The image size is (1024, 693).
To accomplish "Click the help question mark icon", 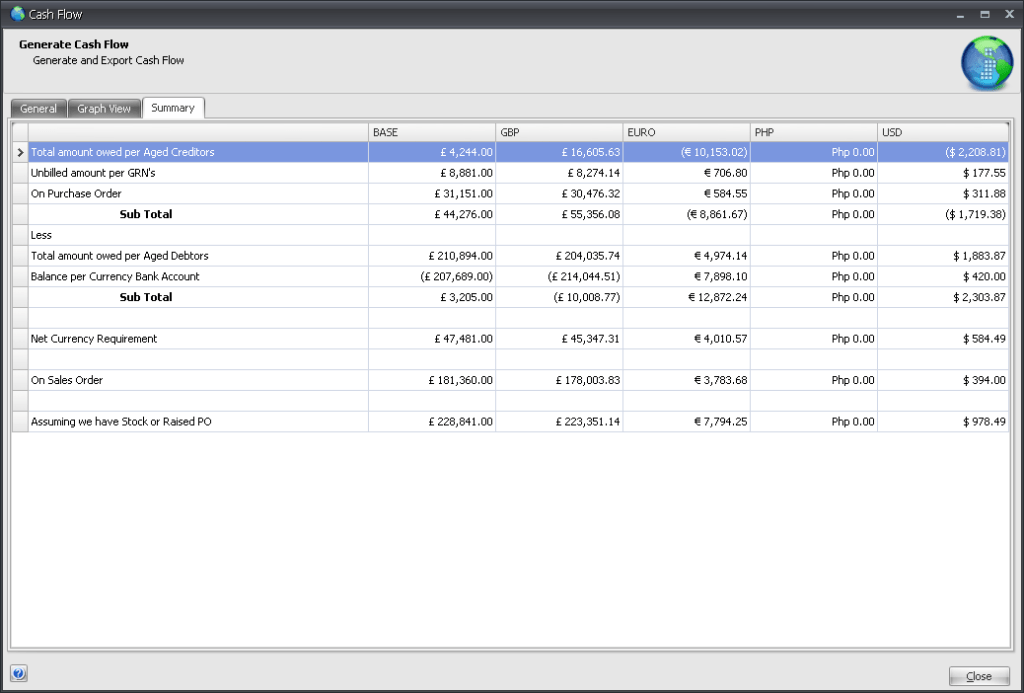I will (18, 673).
